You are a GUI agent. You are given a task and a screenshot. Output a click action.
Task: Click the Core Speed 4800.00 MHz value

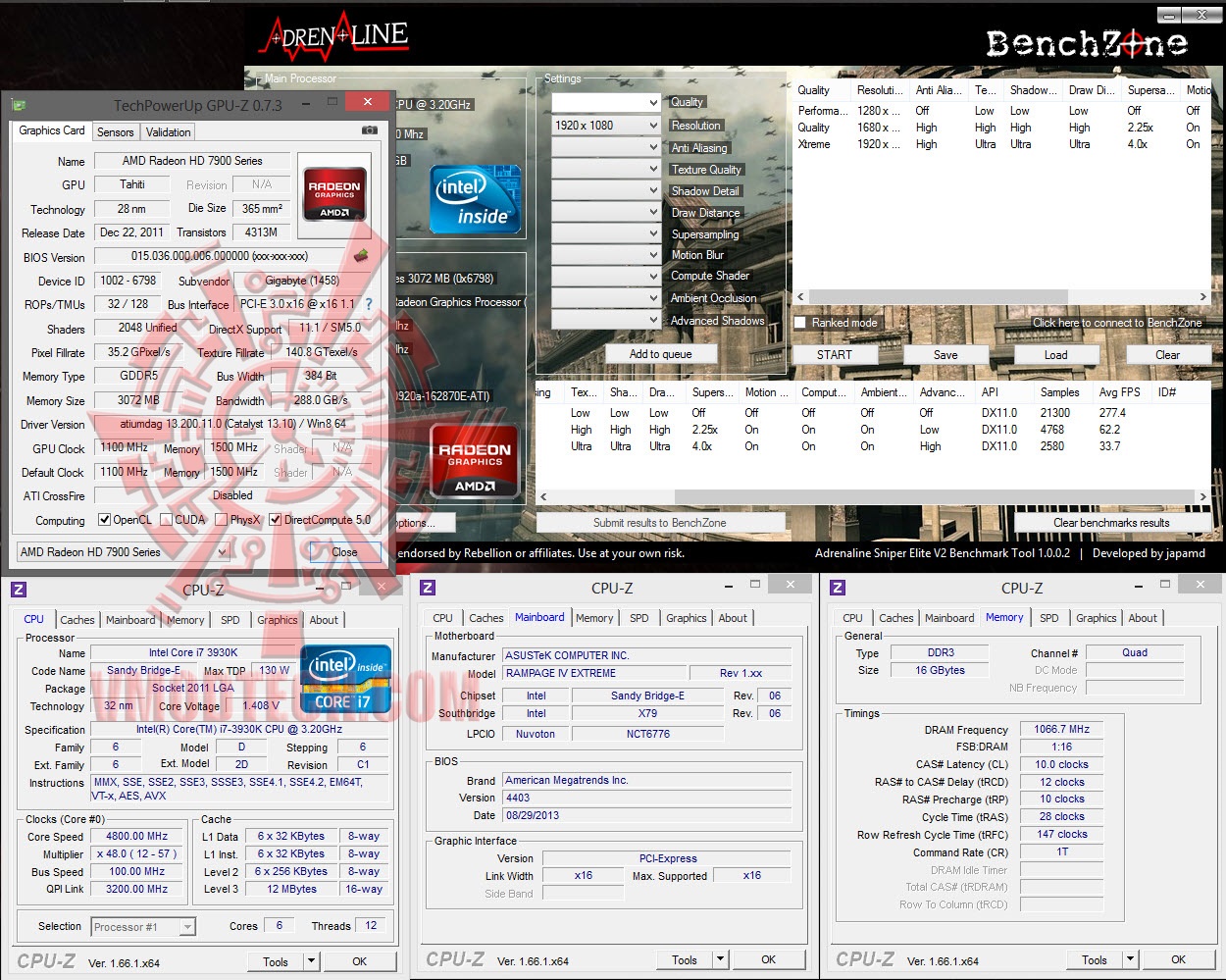pyautogui.click(x=136, y=837)
